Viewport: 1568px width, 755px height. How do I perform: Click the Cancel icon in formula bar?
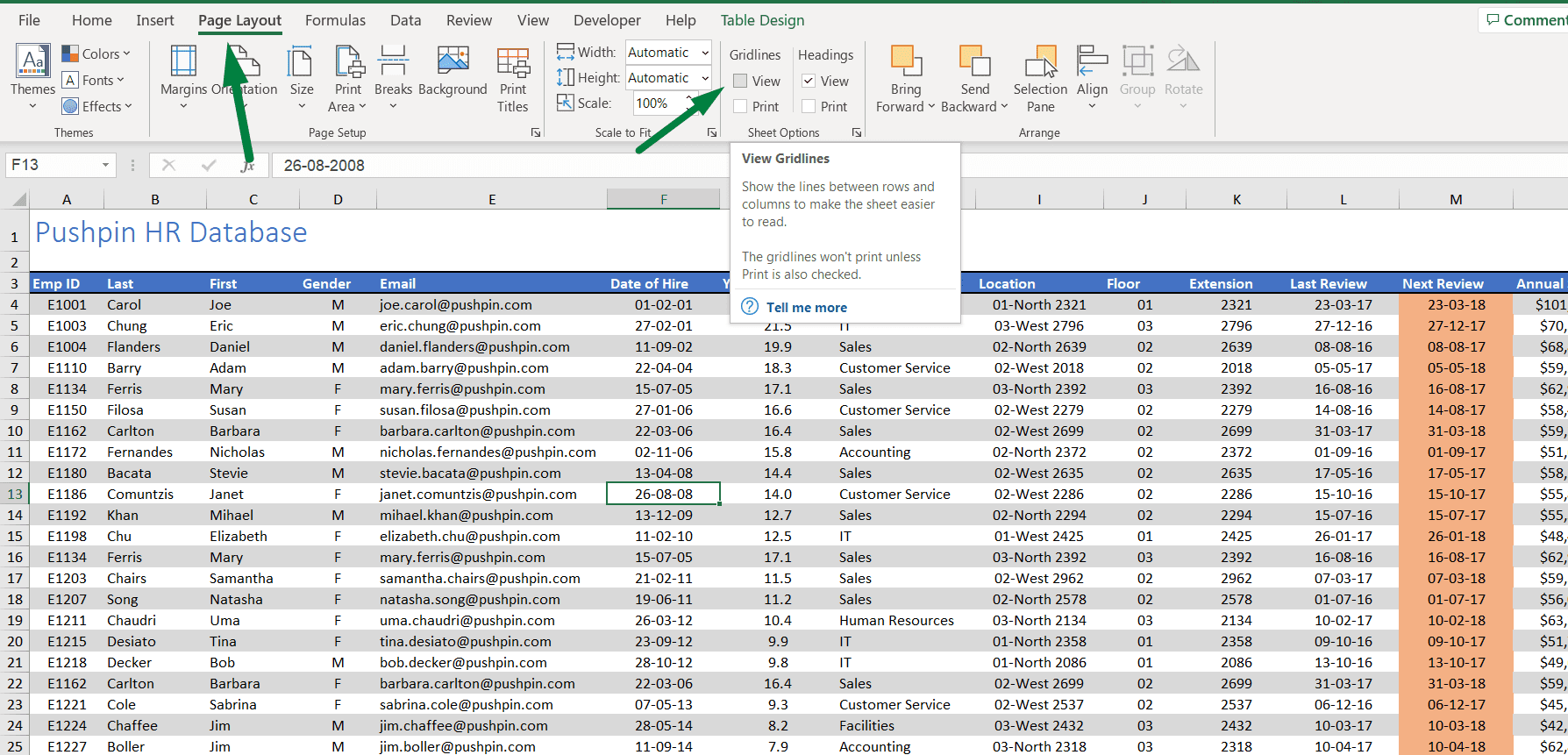pyautogui.click(x=169, y=165)
